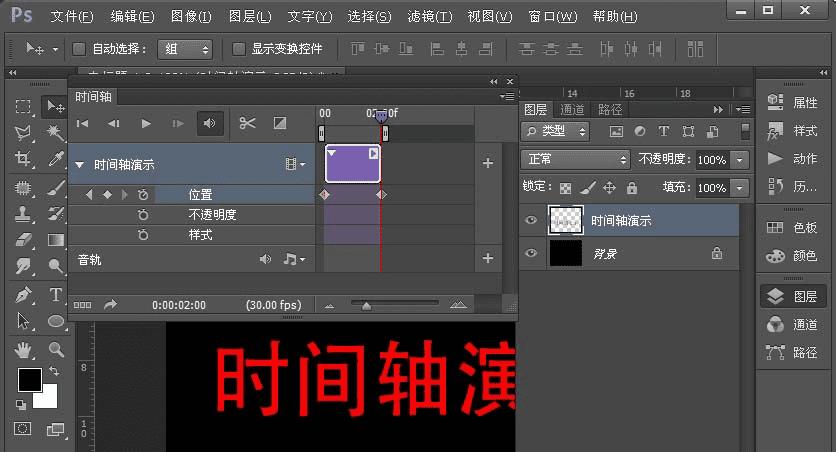836x452 pixels.
Task: Open the 文件(F) menu
Action: coord(71,17)
